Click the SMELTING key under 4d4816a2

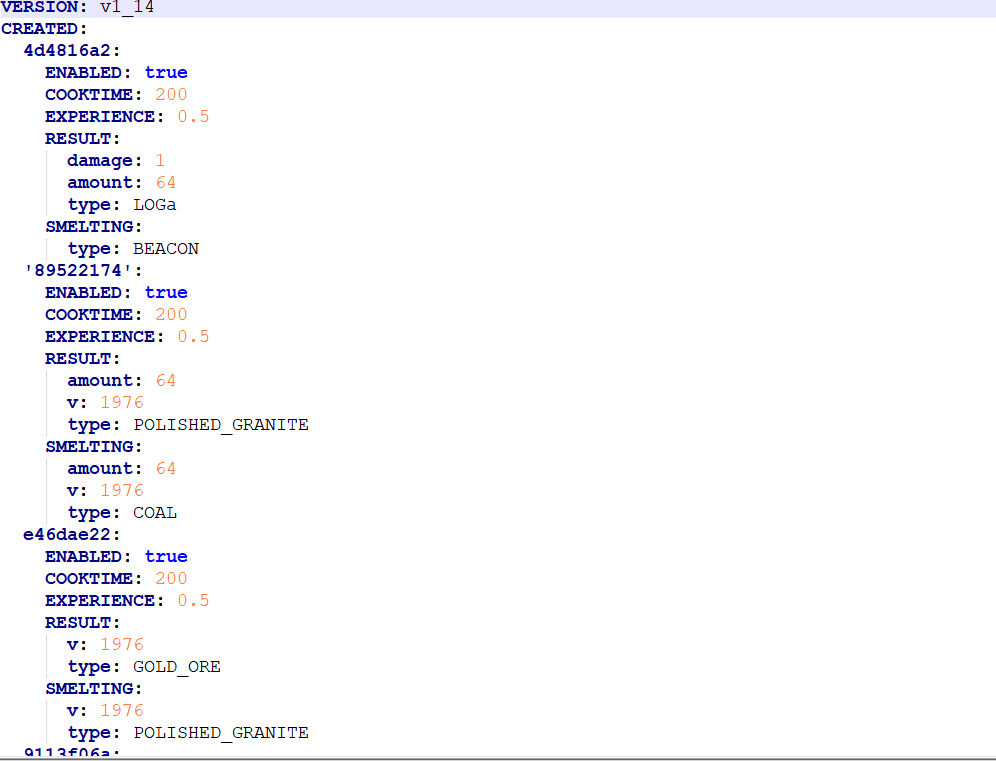[89, 226]
